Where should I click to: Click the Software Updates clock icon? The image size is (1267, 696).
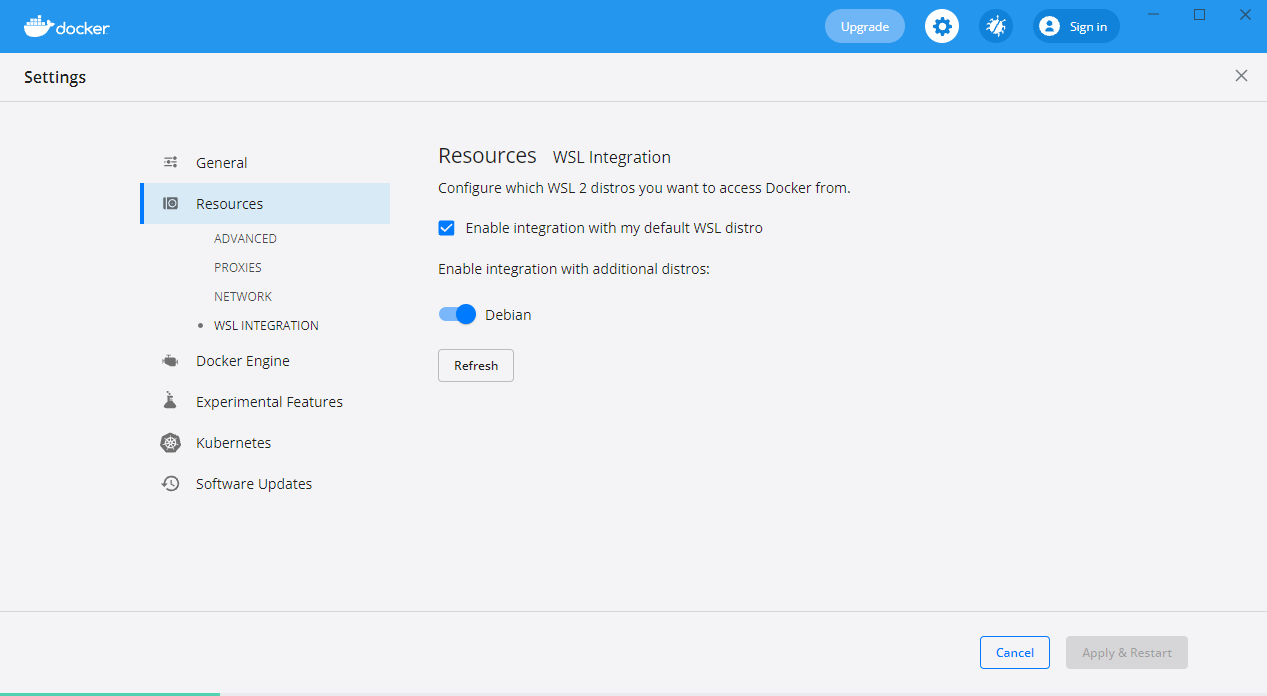pos(171,483)
